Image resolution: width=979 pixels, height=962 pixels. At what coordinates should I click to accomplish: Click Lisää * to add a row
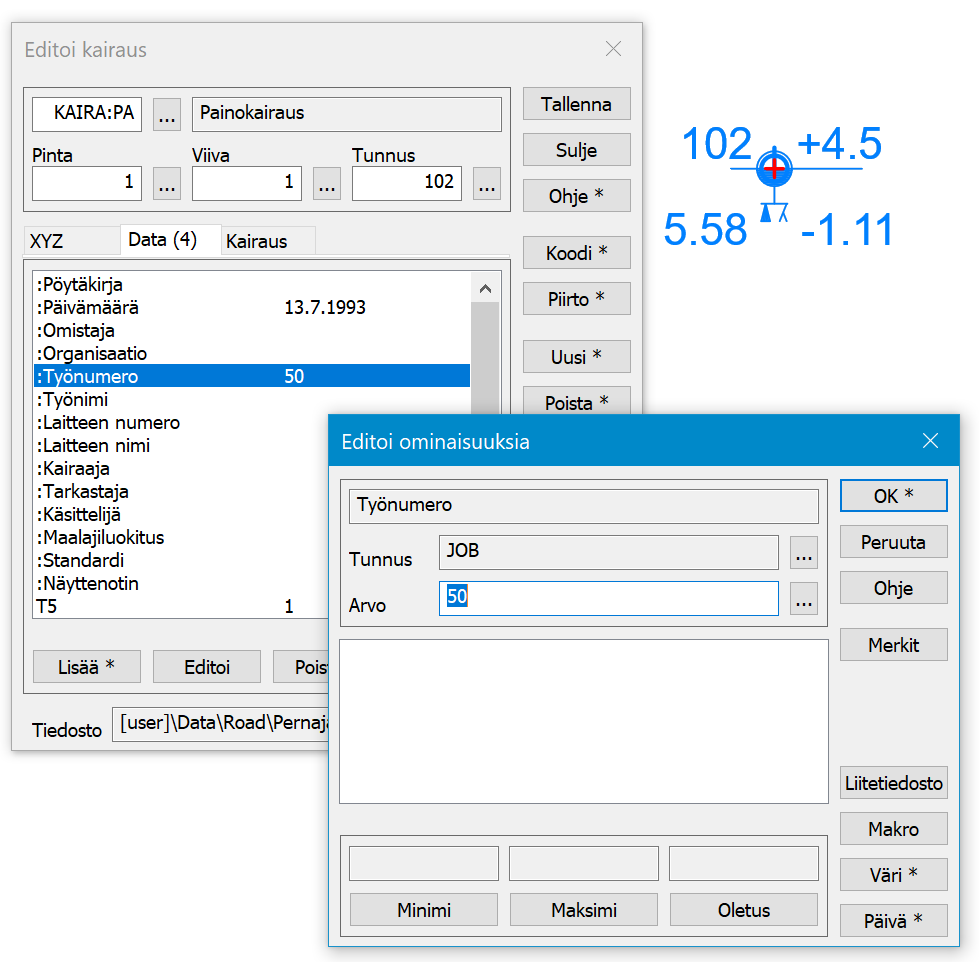pos(87,667)
